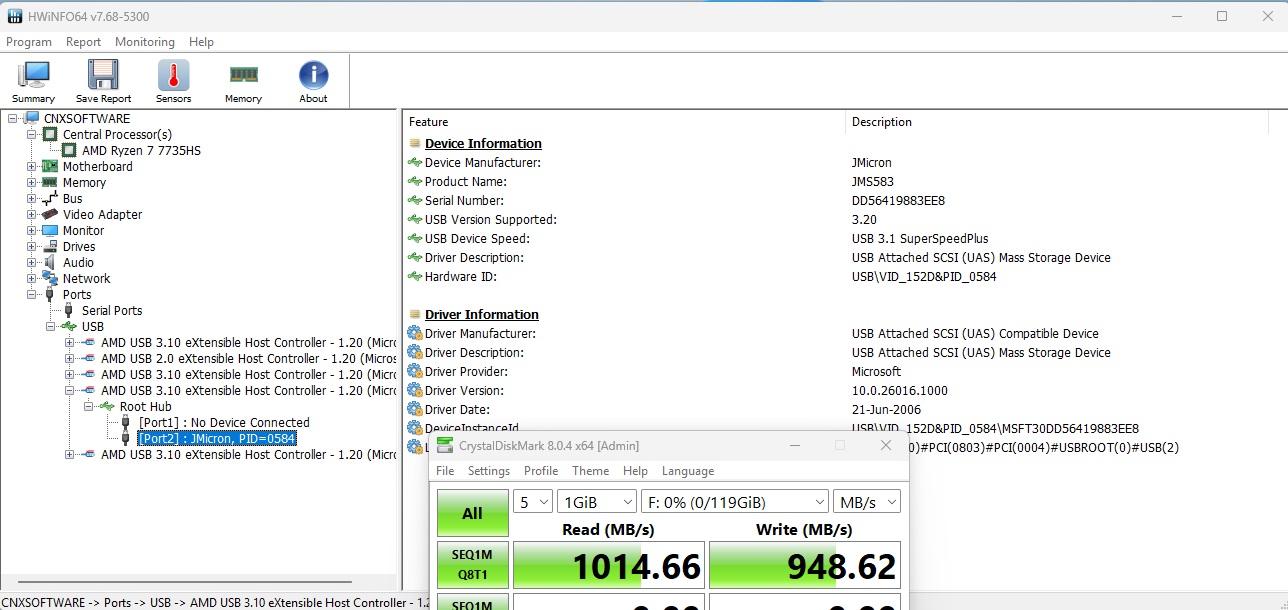The height and width of the screenshot is (610, 1288).
Task: Expand the AMD USB 2.0 Host Controller node
Action: pyautogui.click(x=69, y=359)
